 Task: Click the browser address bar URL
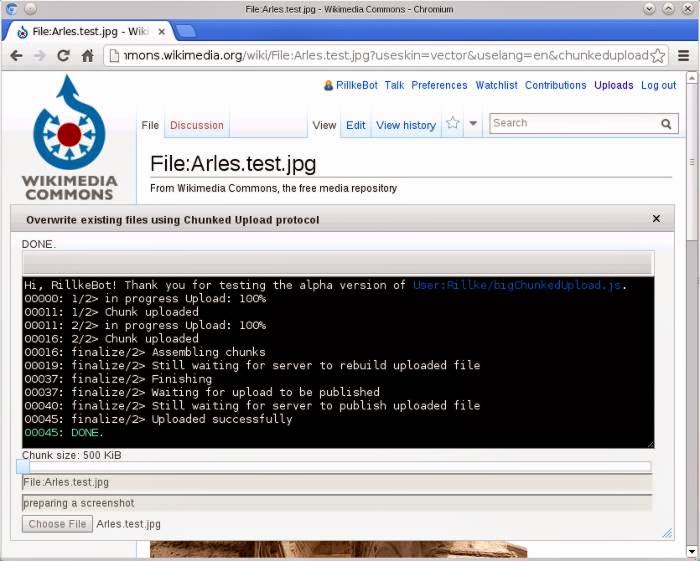click(386, 55)
